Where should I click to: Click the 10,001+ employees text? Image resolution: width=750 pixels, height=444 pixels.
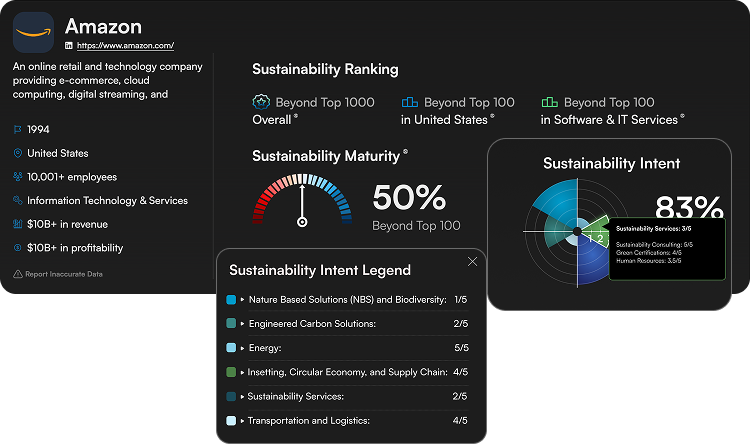pyautogui.click(x=72, y=177)
